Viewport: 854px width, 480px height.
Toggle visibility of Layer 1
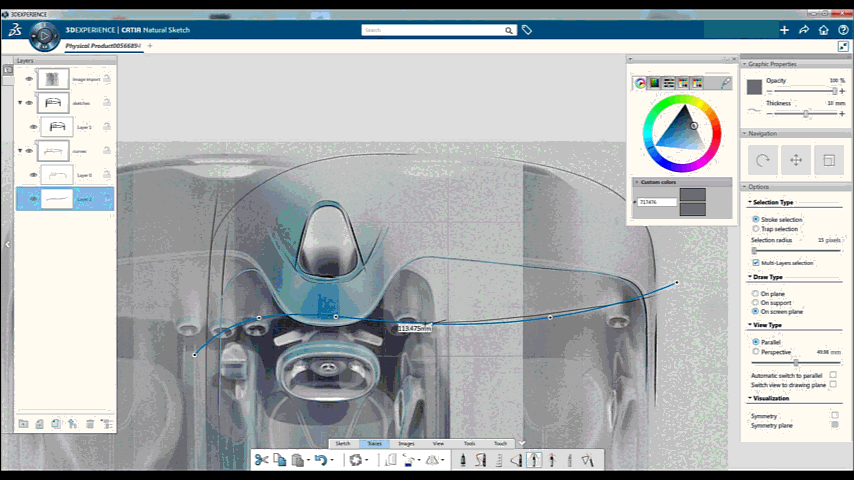coord(33,127)
